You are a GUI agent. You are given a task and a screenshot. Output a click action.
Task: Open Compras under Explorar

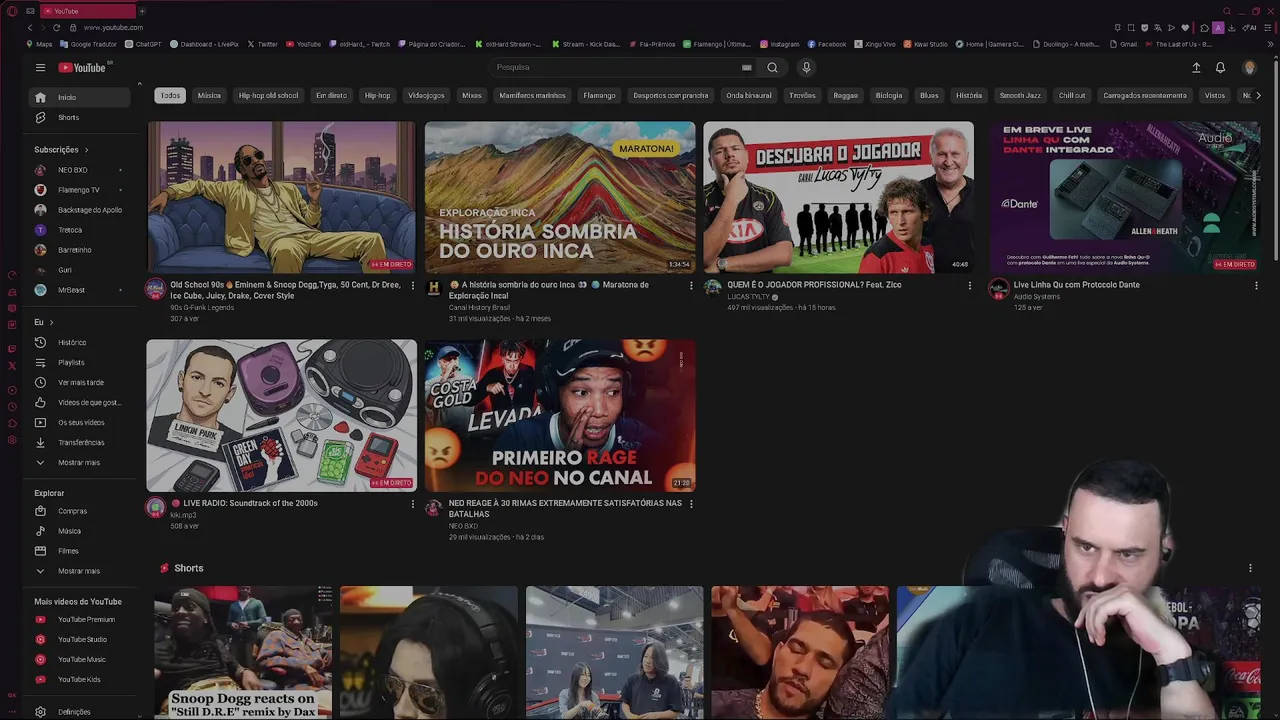point(79,511)
